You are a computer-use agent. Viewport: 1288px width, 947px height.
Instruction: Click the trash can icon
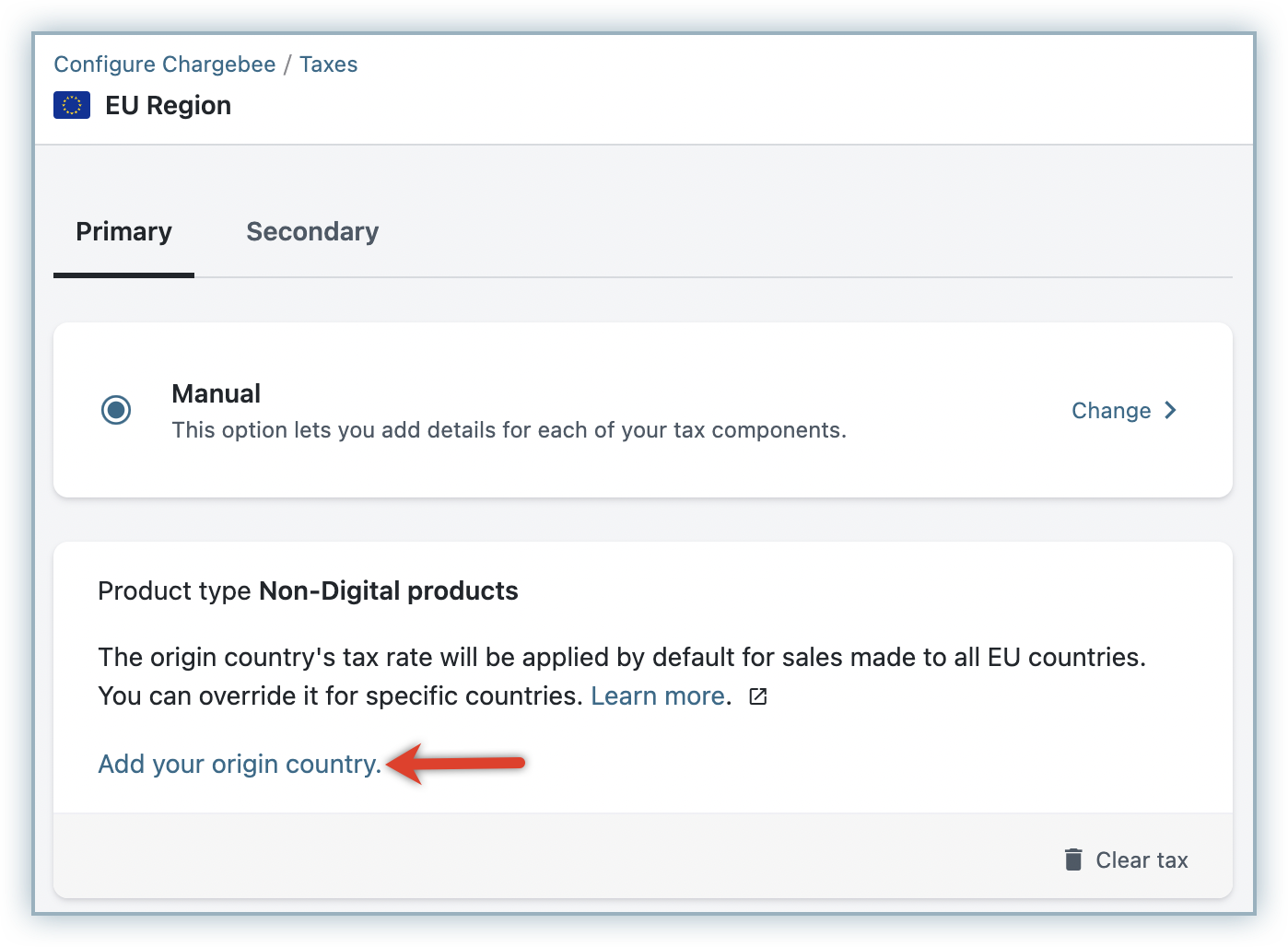pos(1073,859)
